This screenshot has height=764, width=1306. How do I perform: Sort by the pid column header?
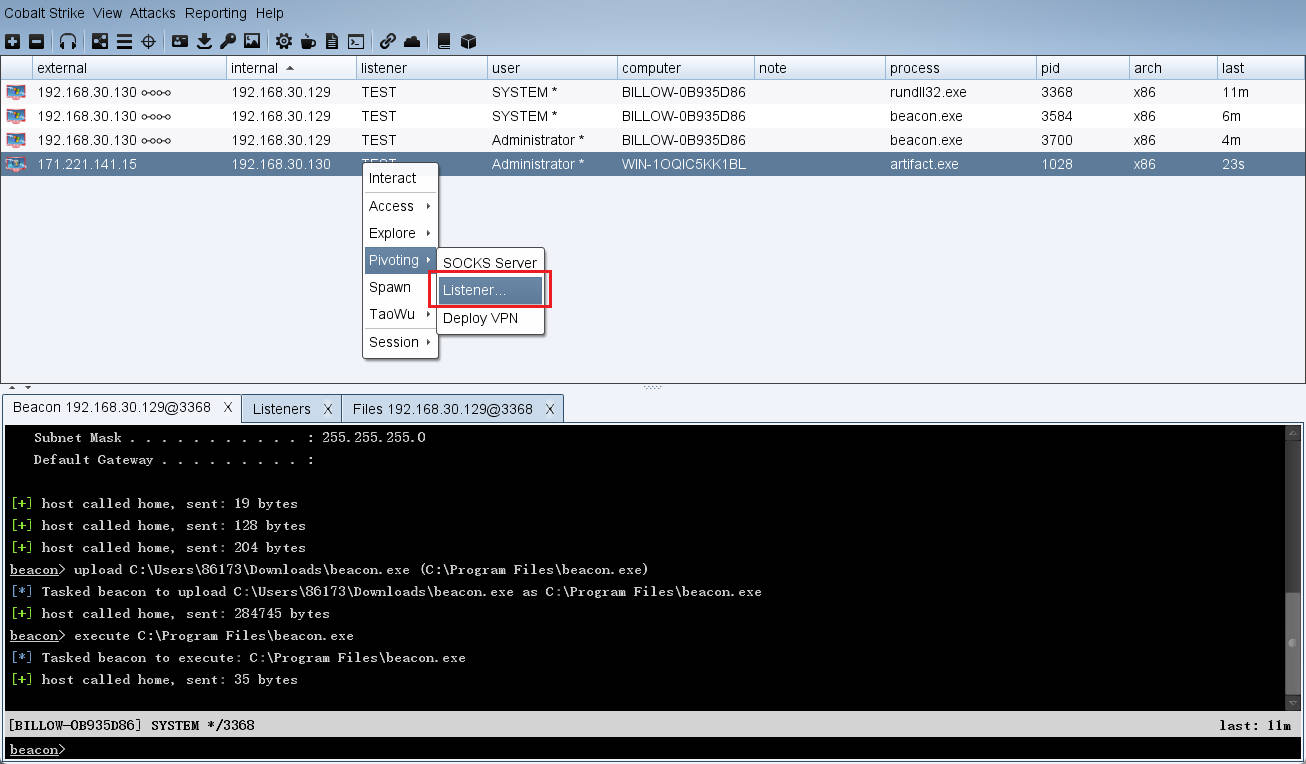coord(1082,68)
